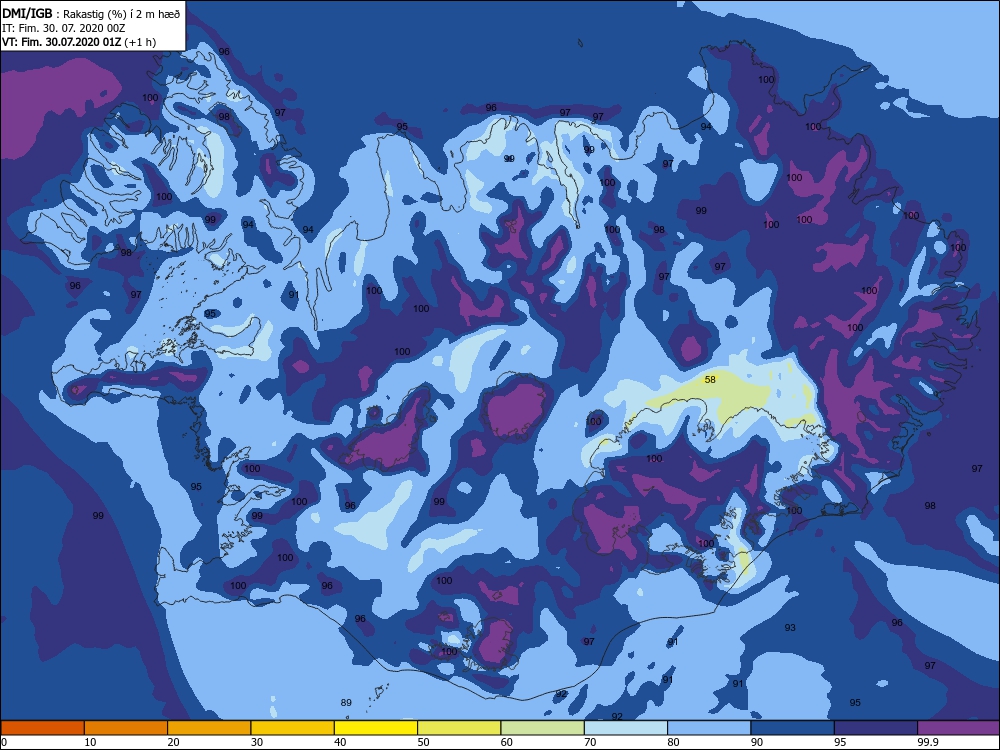Click the '60' label on the legend scale

(507, 742)
